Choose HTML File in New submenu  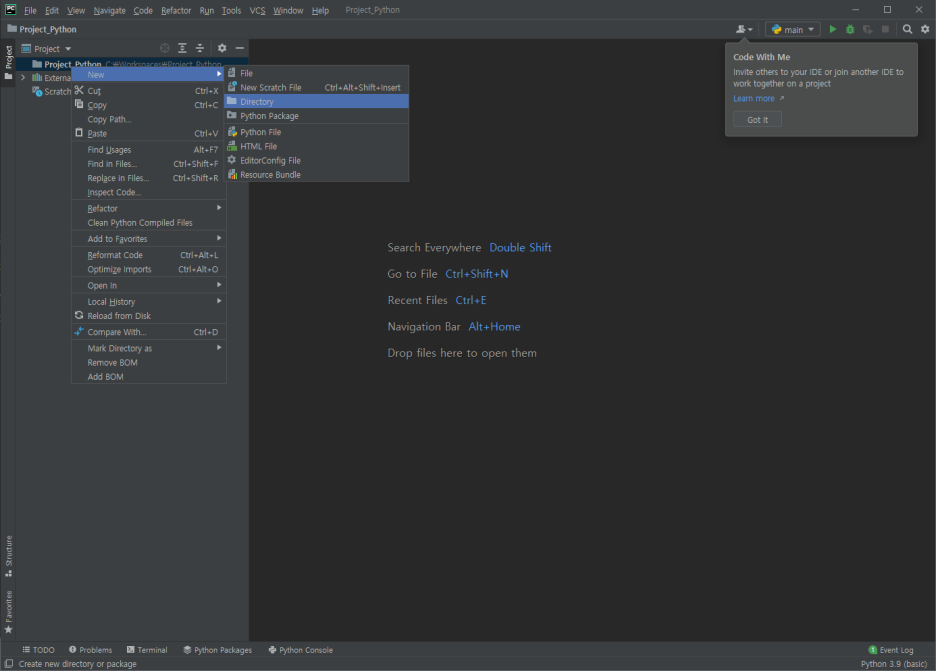pyautogui.click(x=316, y=146)
